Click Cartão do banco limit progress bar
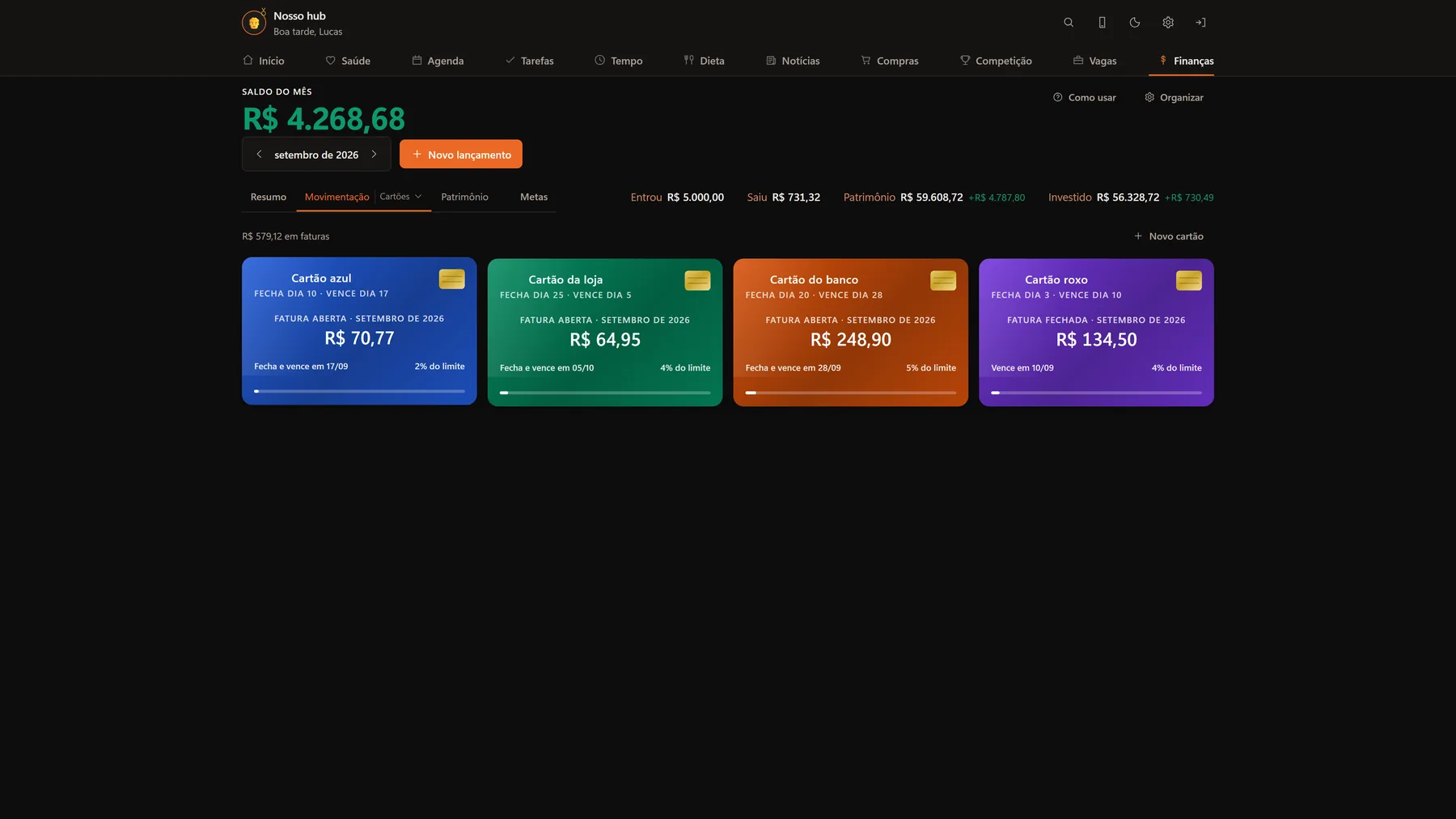The image size is (1456, 819). (x=851, y=393)
